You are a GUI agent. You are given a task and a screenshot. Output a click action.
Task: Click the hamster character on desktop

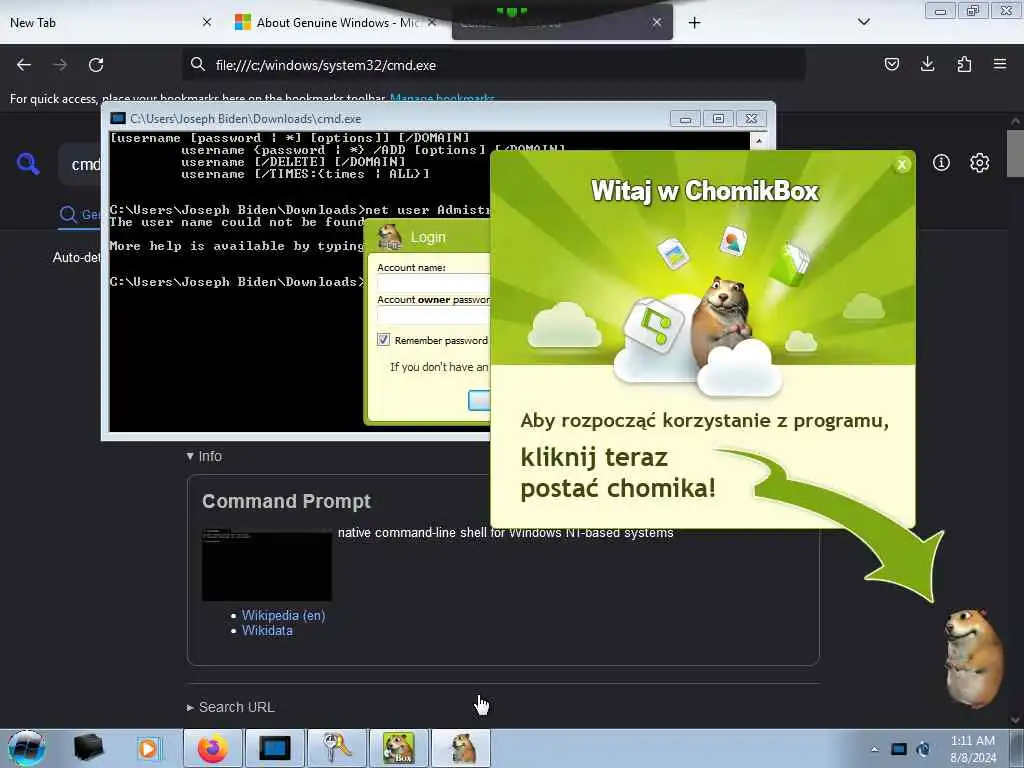pyautogui.click(x=973, y=658)
